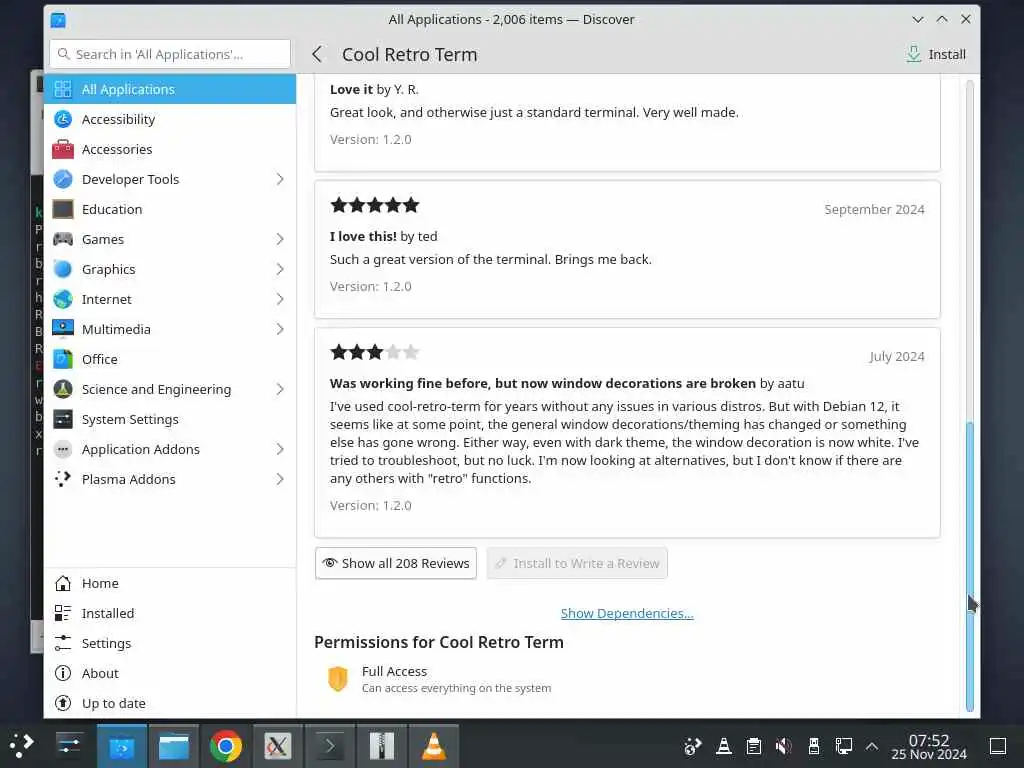Click the Developer Tools icon

pos(63,179)
